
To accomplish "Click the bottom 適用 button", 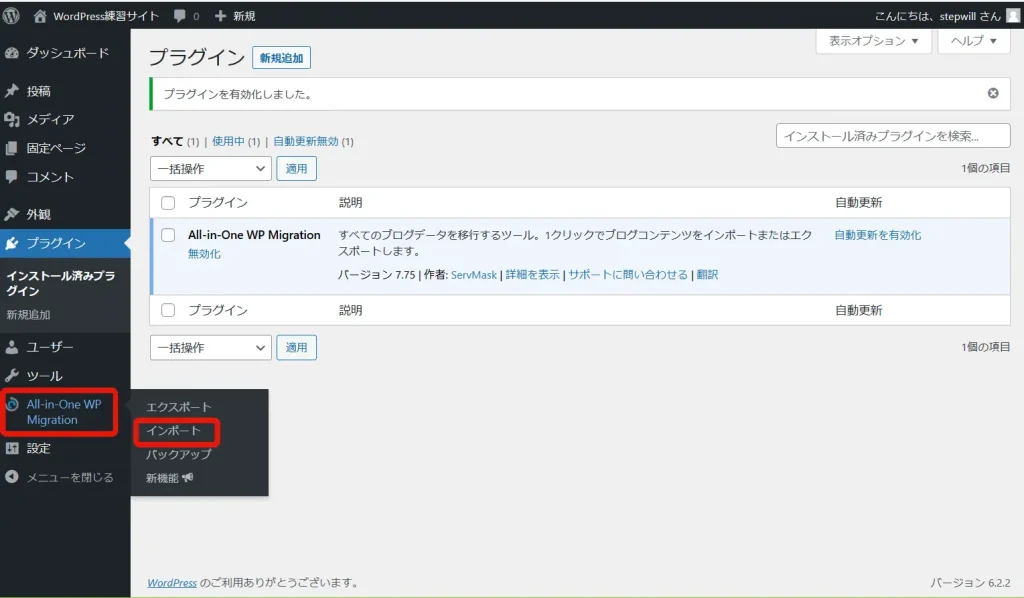I will point(296,347).
